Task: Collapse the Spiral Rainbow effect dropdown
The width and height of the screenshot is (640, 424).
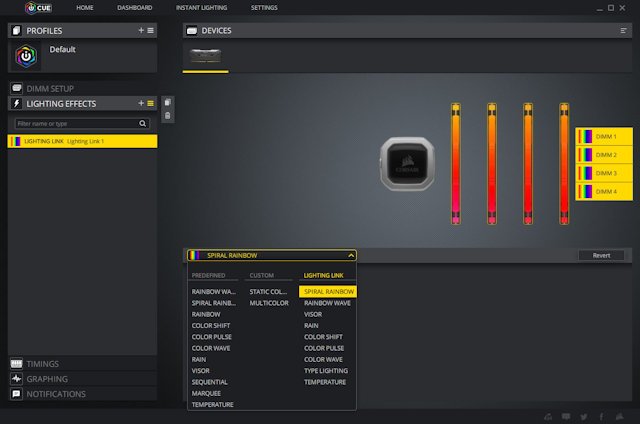Action: pos(351,255)
